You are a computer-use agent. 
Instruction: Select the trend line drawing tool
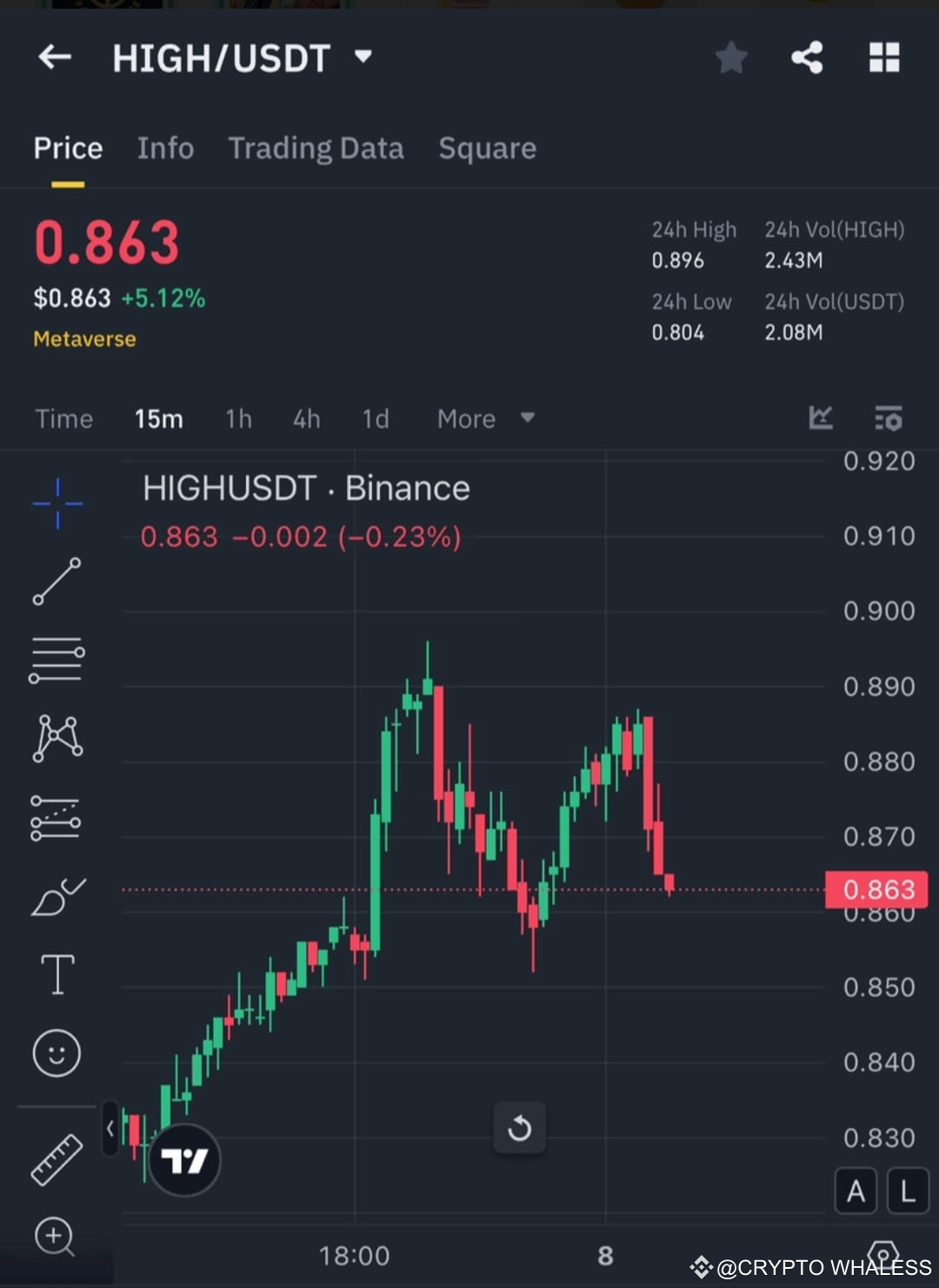57,581
